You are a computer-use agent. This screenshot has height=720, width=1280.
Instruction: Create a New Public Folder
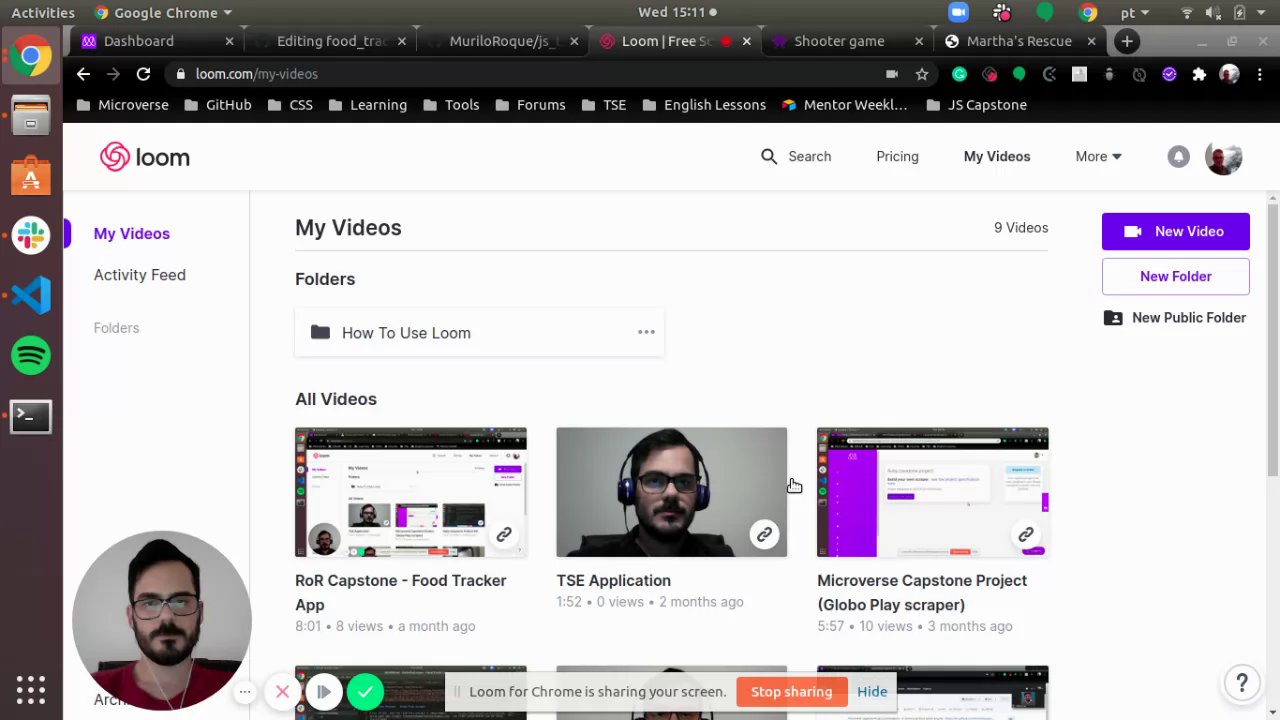[1175, 318]
